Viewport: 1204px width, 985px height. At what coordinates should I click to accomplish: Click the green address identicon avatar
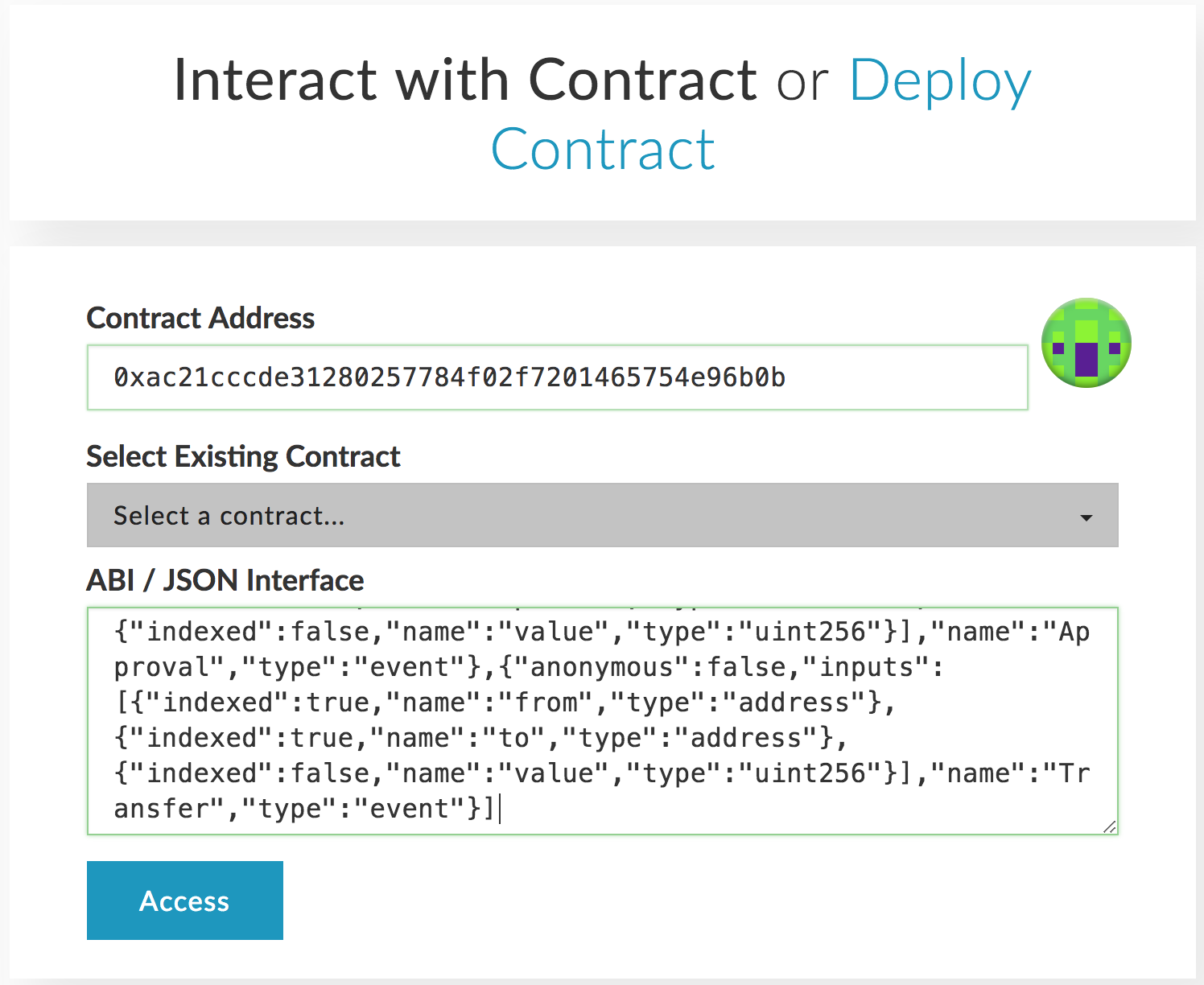pos(1086,343)
